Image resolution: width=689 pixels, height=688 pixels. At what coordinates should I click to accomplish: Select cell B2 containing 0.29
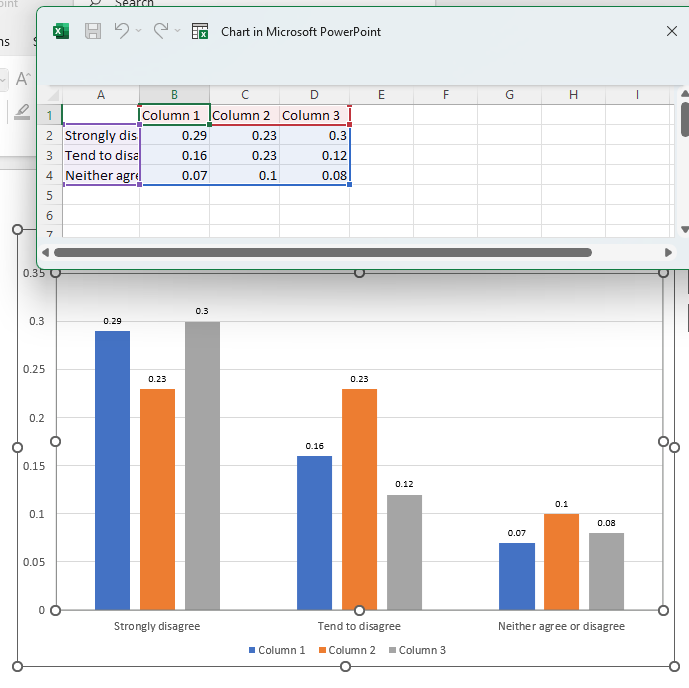click(x=174, y=135)
